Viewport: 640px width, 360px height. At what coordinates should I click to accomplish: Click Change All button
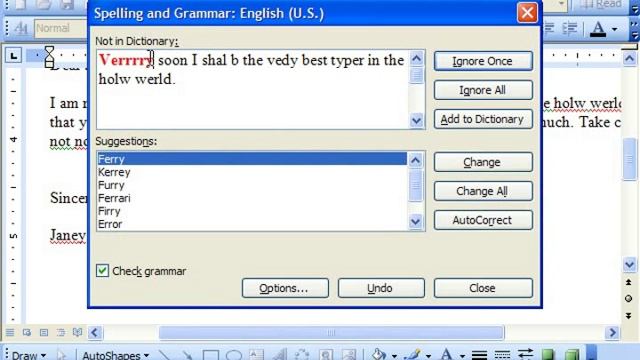tap(483, 191)
